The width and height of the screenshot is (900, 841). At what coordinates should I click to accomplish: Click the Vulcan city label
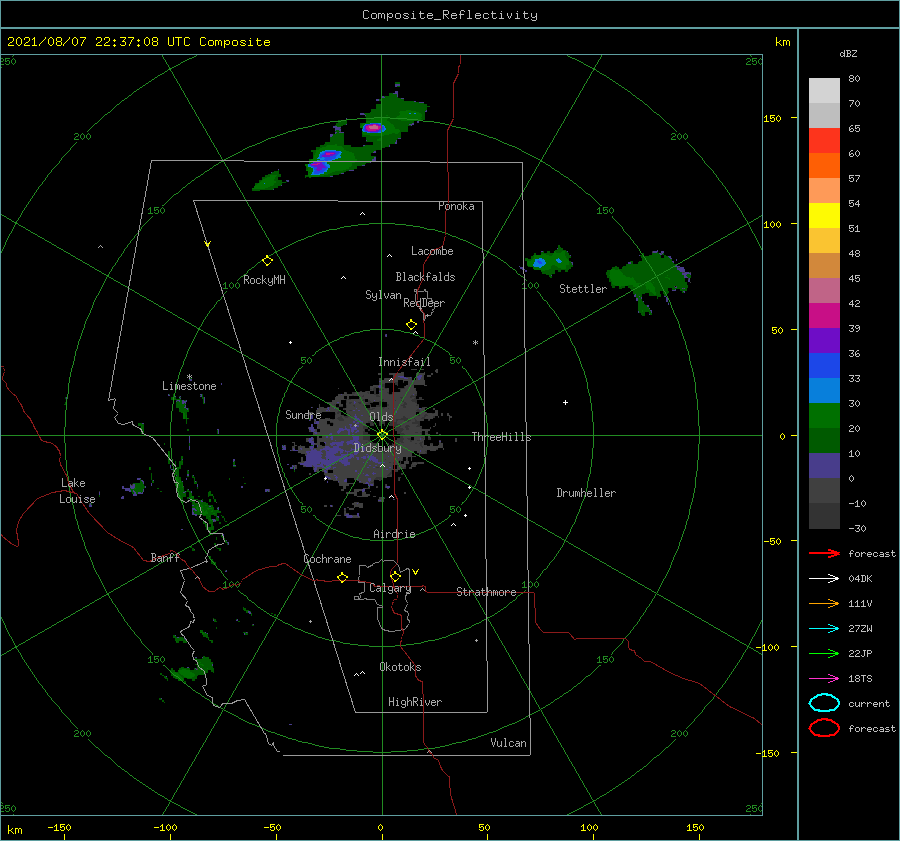[x=509, y=743]
